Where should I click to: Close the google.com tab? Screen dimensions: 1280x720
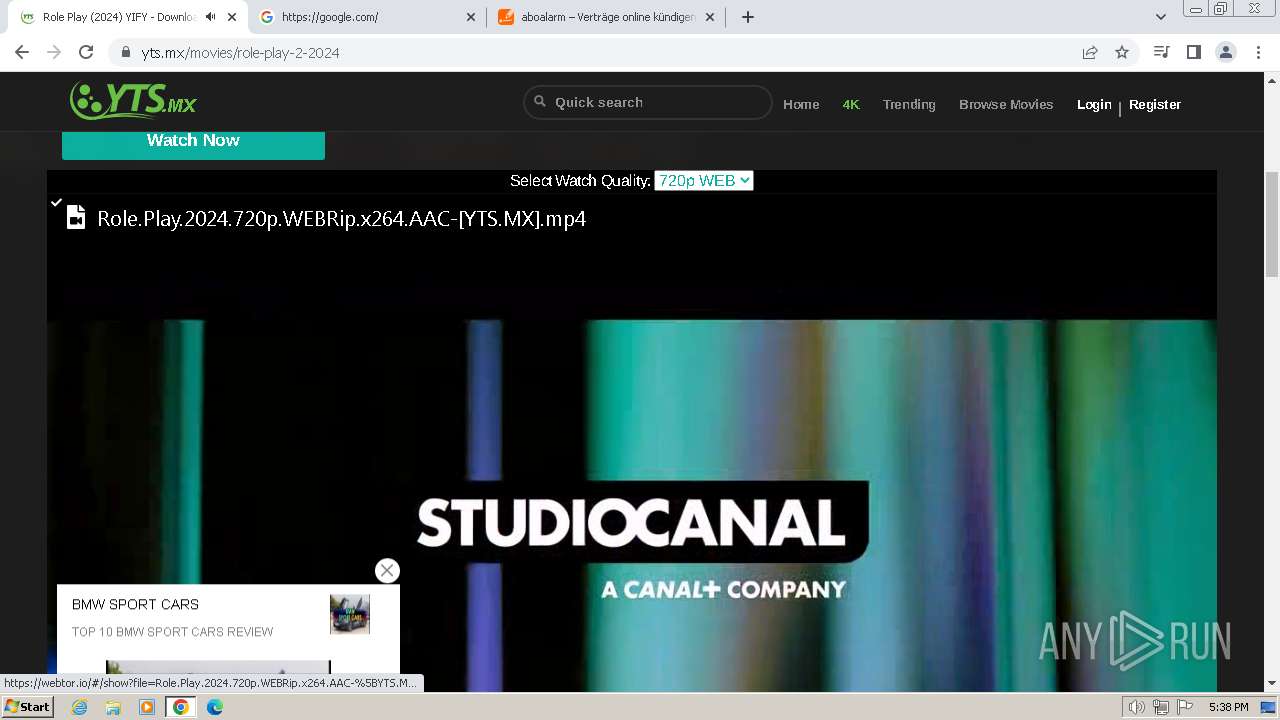(471, 17)
